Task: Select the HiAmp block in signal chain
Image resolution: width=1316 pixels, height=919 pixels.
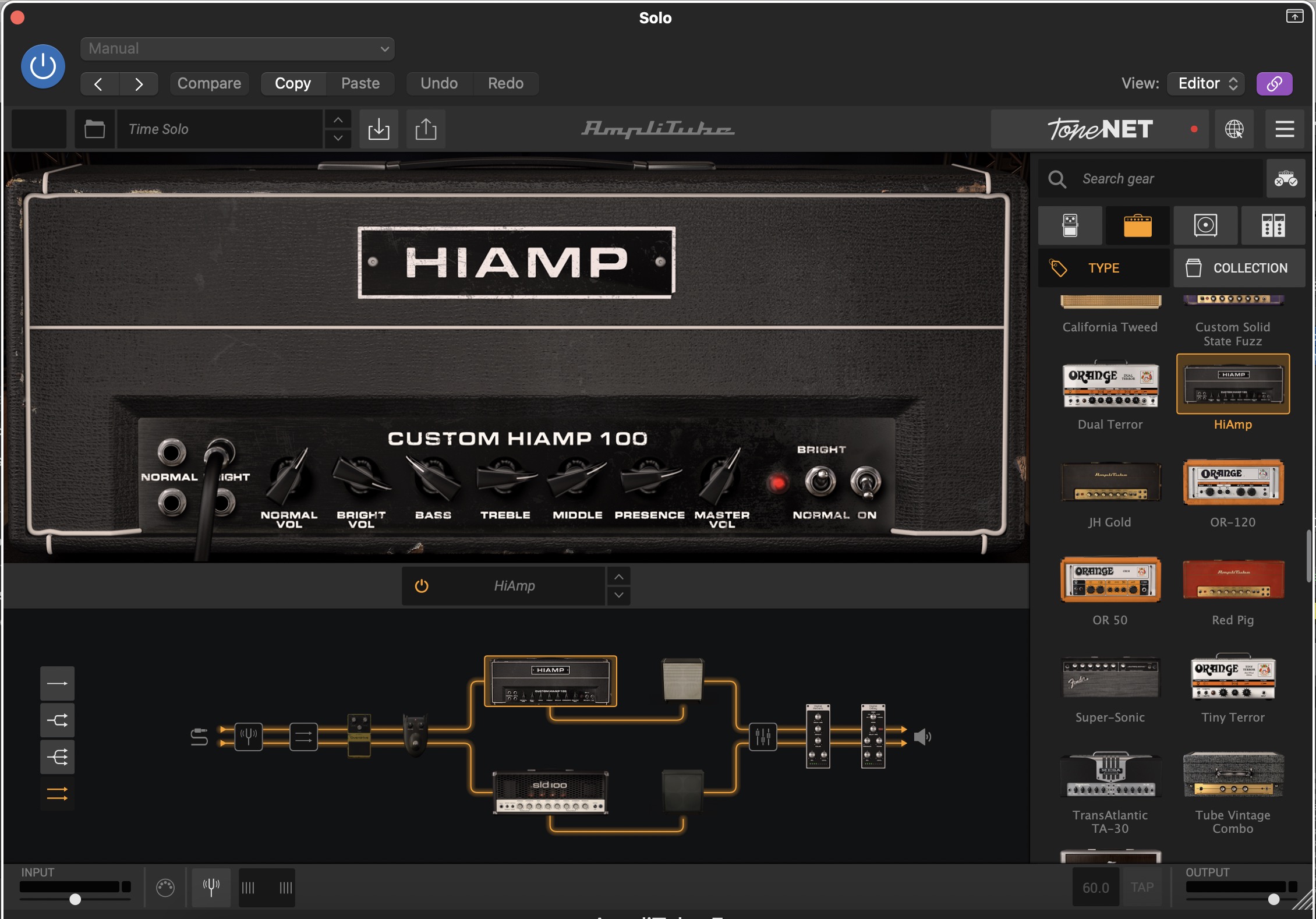Action: point(550,681)
